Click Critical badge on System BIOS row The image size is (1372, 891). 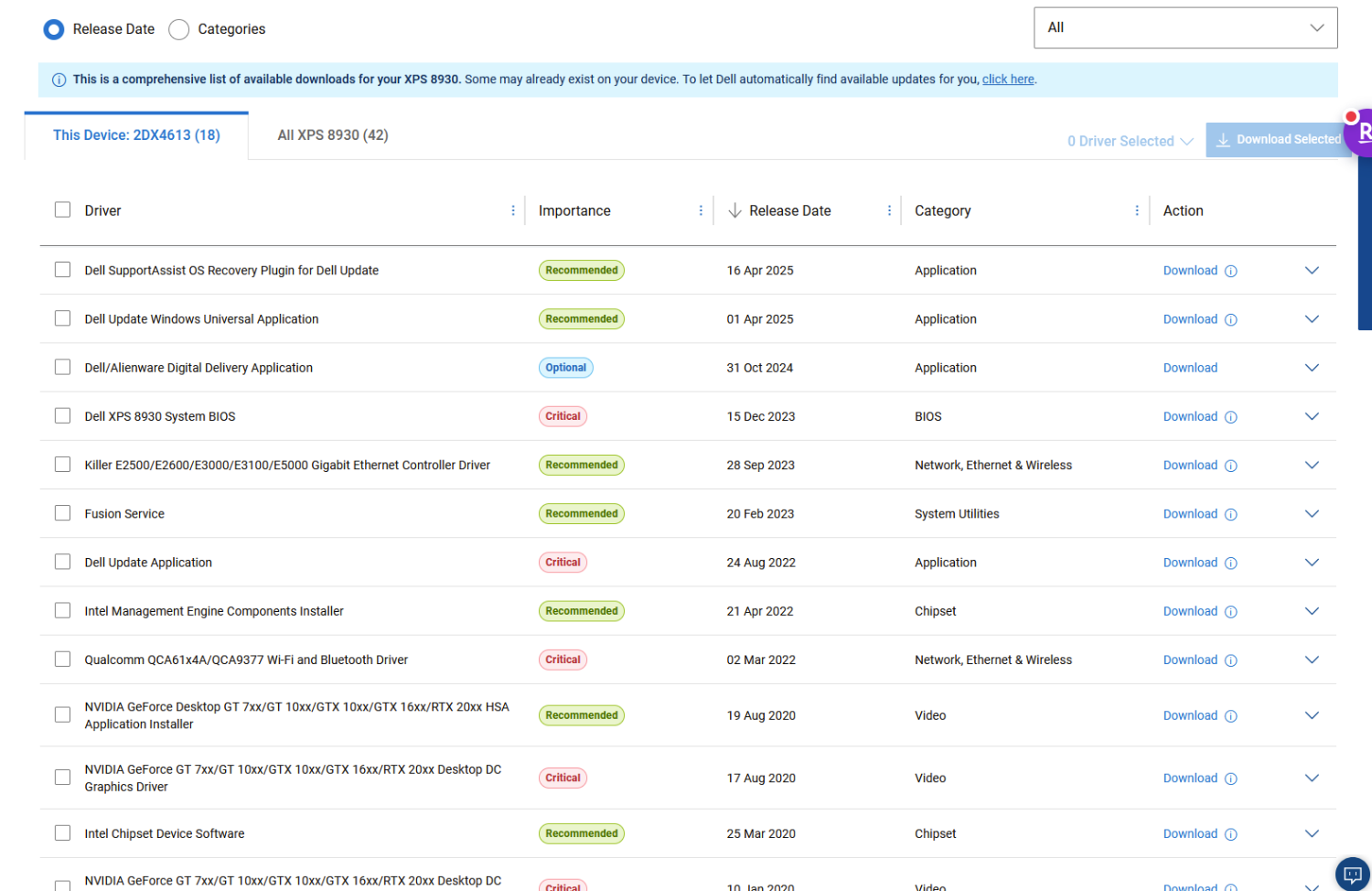563,416
